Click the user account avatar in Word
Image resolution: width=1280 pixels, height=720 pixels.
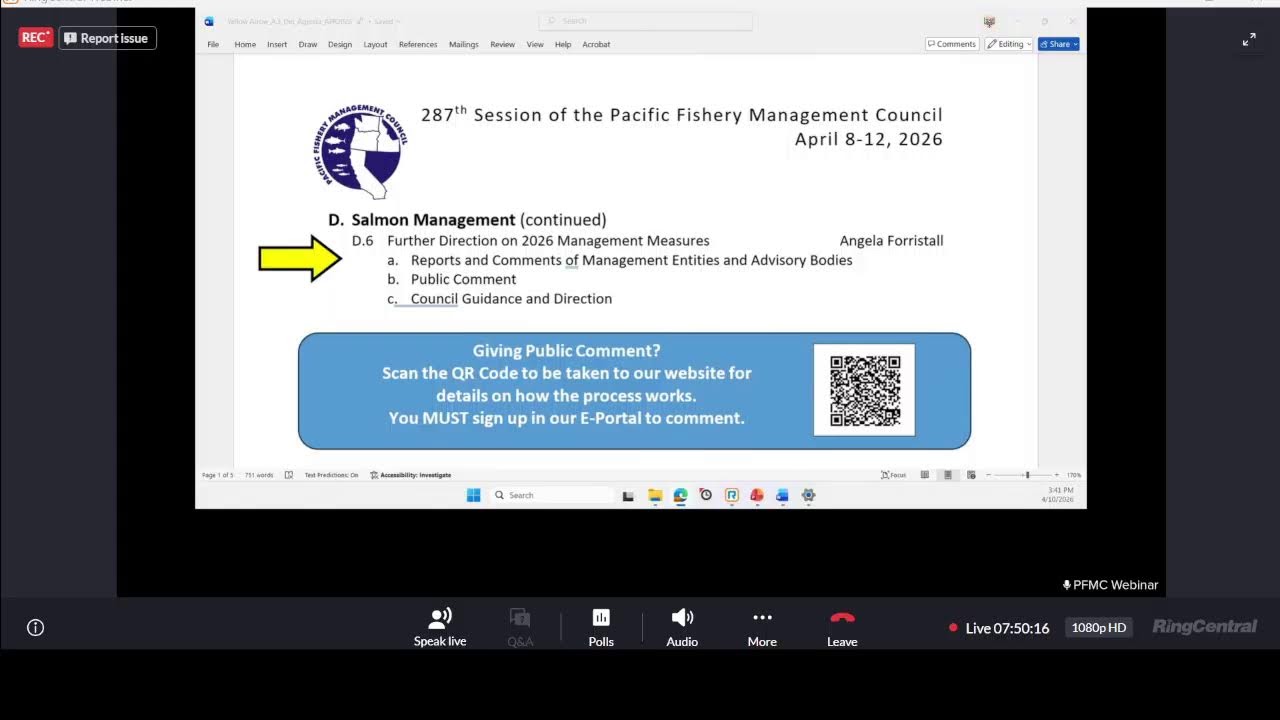[990, 21]
